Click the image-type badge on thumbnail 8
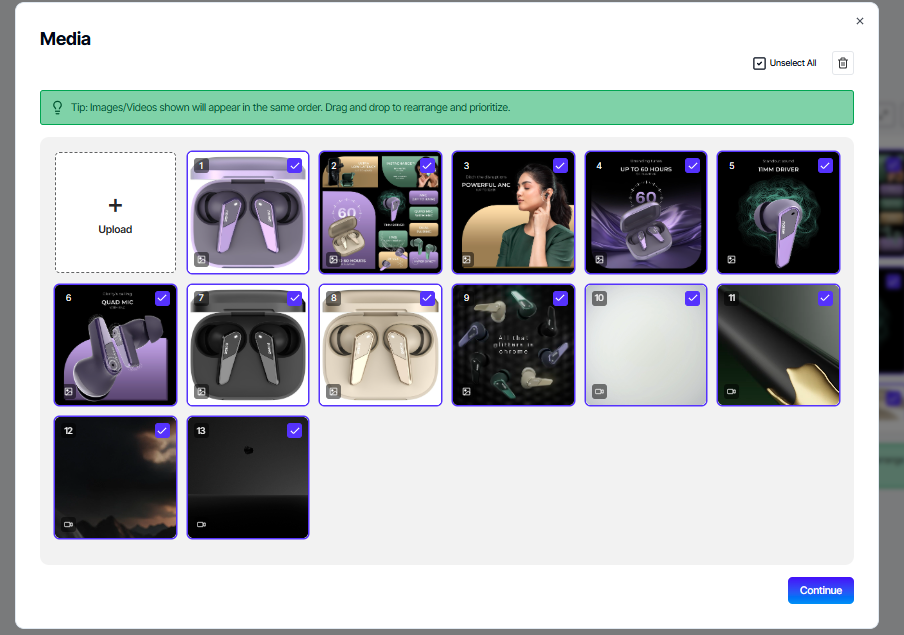 click(x=333, y=392)
